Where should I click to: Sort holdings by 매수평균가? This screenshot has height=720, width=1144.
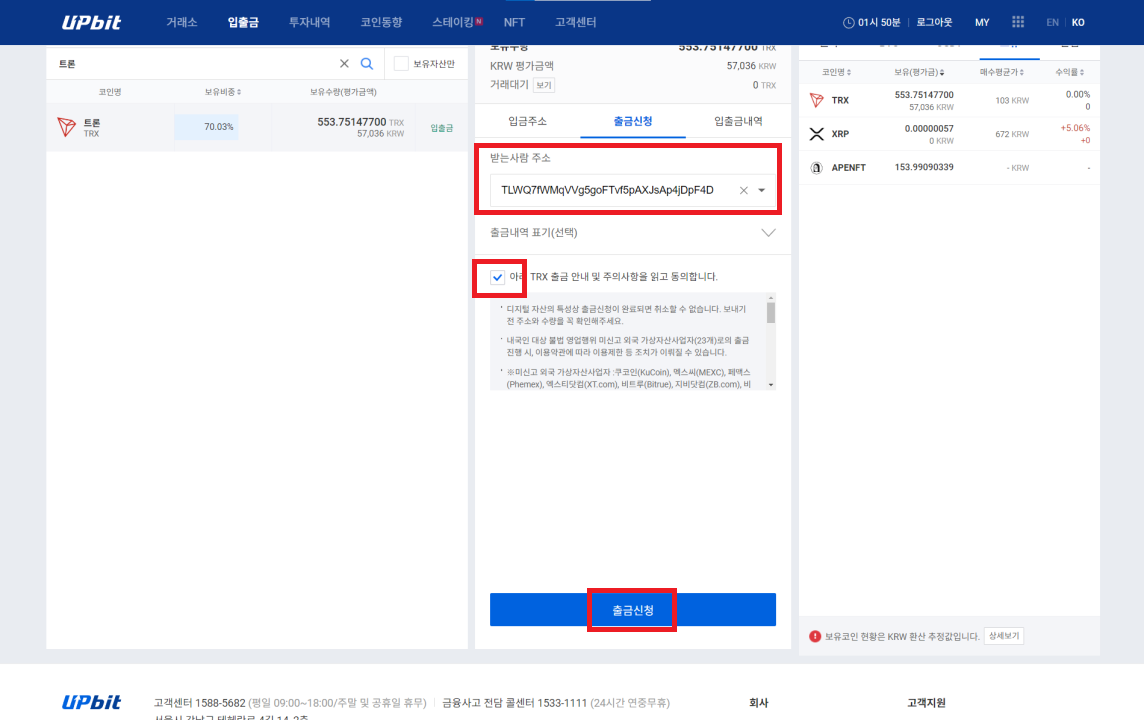point(1002,72)
